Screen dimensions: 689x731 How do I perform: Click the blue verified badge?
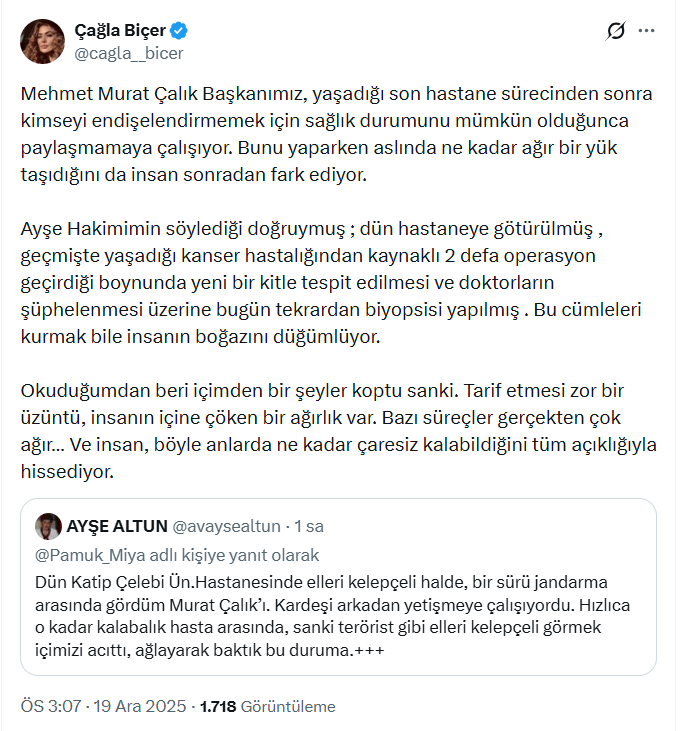pyautogui.click(x=178, y=28)
